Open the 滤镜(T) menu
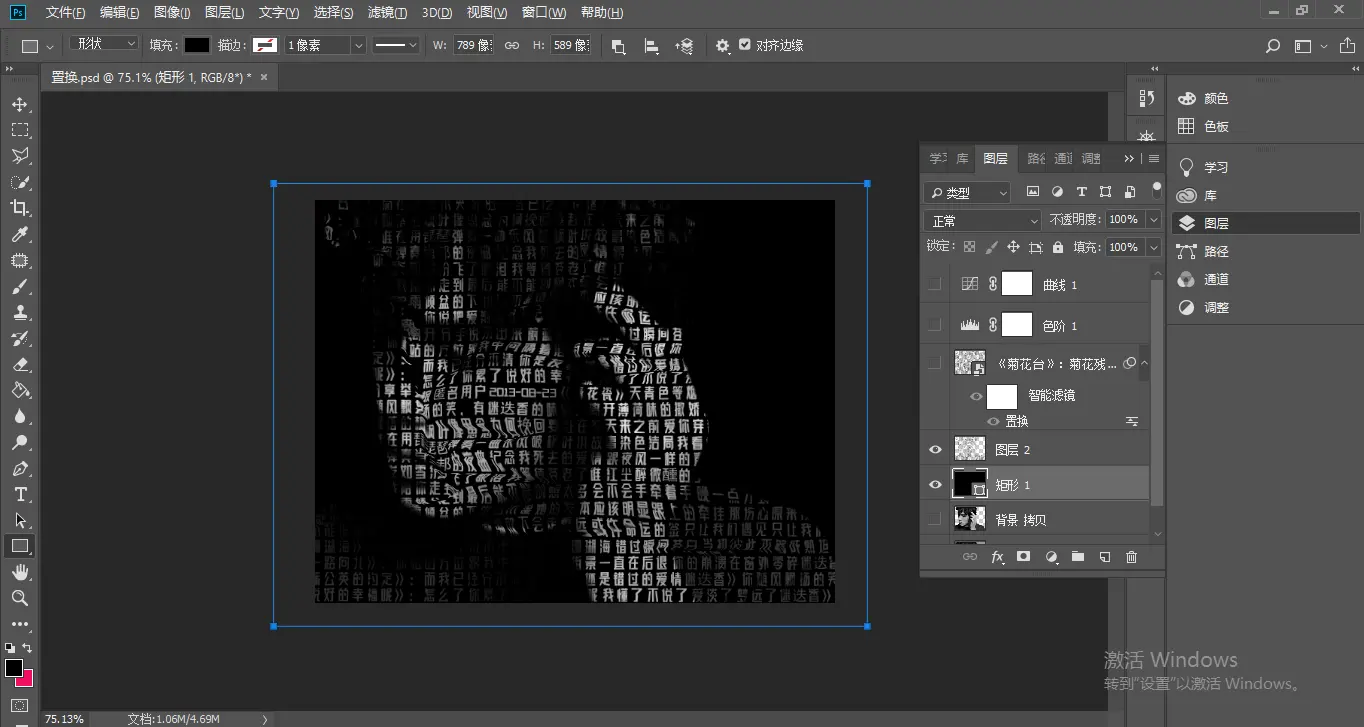Viewport: 1364px width, 727px height. pos(387,13)
